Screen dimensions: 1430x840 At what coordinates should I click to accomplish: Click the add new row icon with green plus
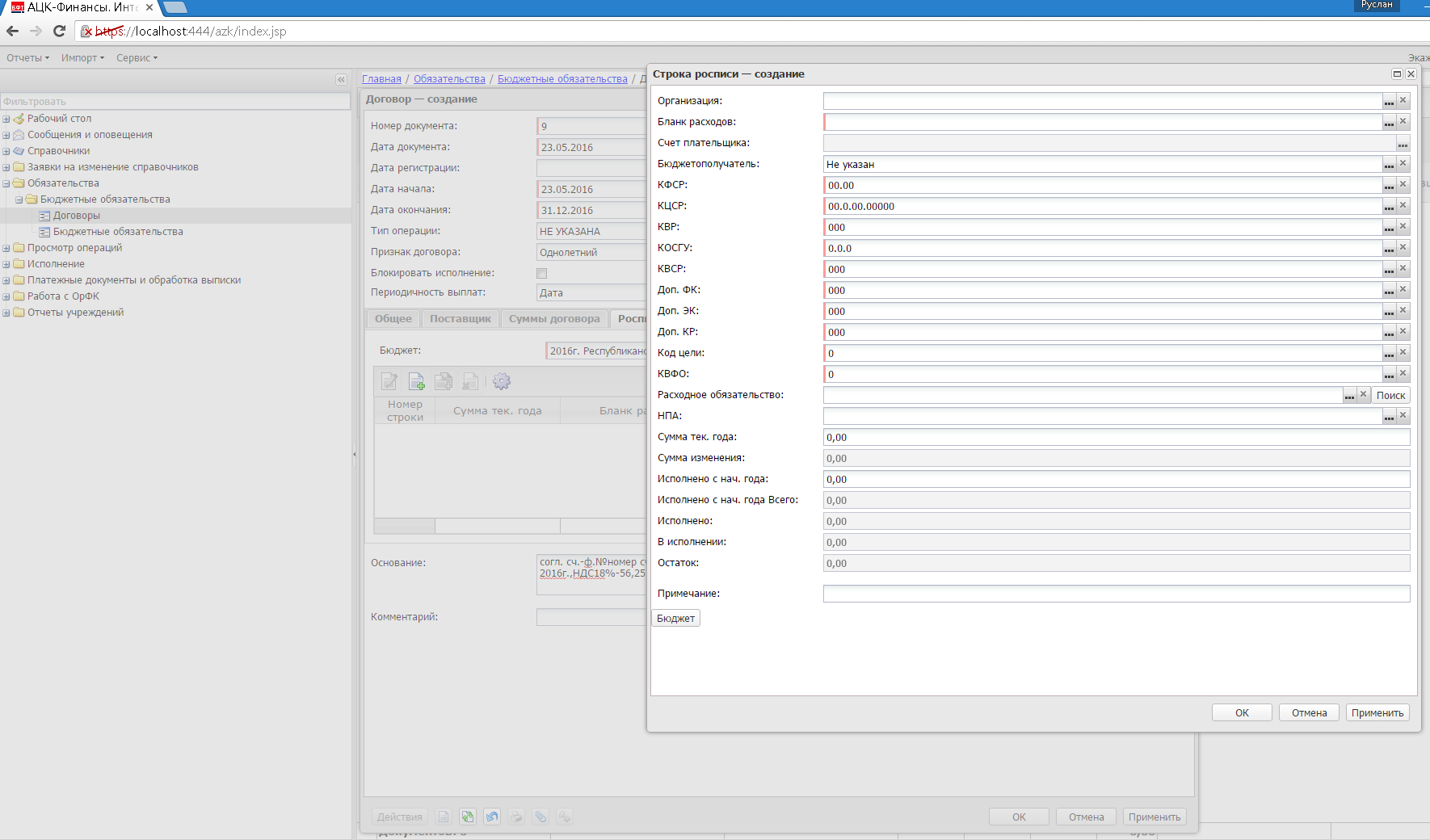point(416,381)
